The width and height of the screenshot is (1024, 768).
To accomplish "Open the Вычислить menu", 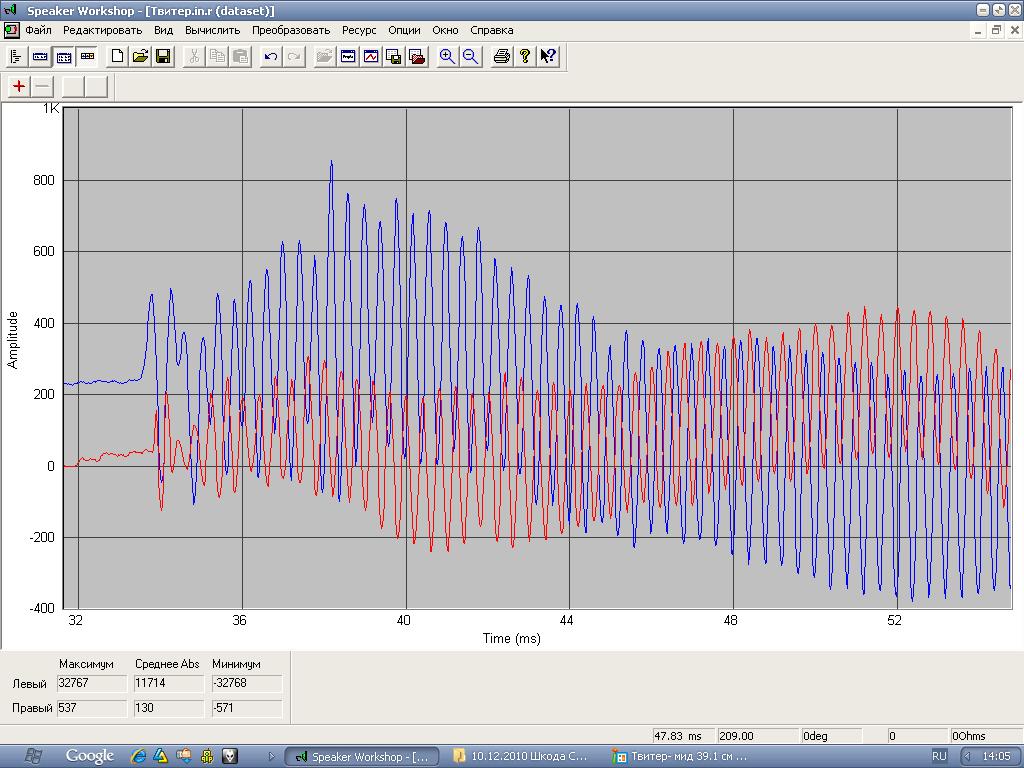I will click(212, 30).
